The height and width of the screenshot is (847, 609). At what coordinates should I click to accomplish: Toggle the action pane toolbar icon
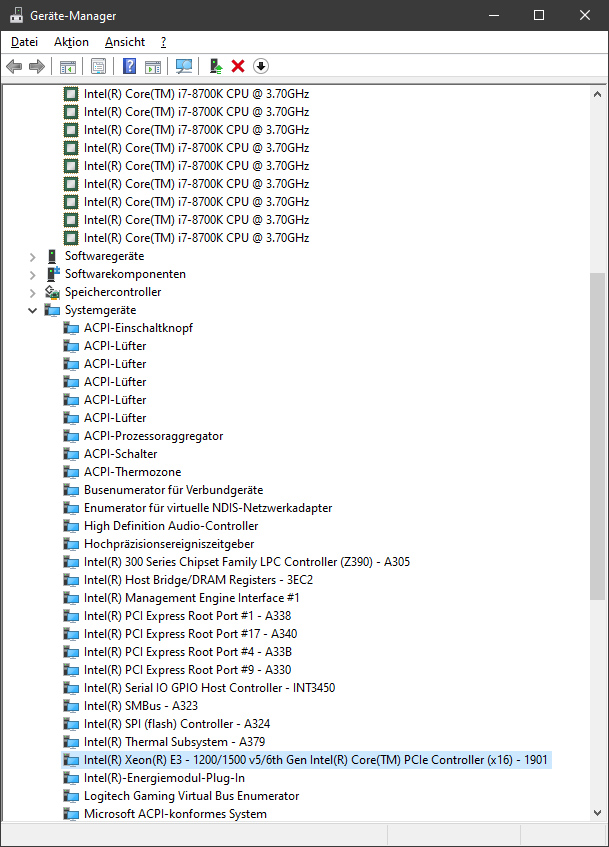[153, 66]
